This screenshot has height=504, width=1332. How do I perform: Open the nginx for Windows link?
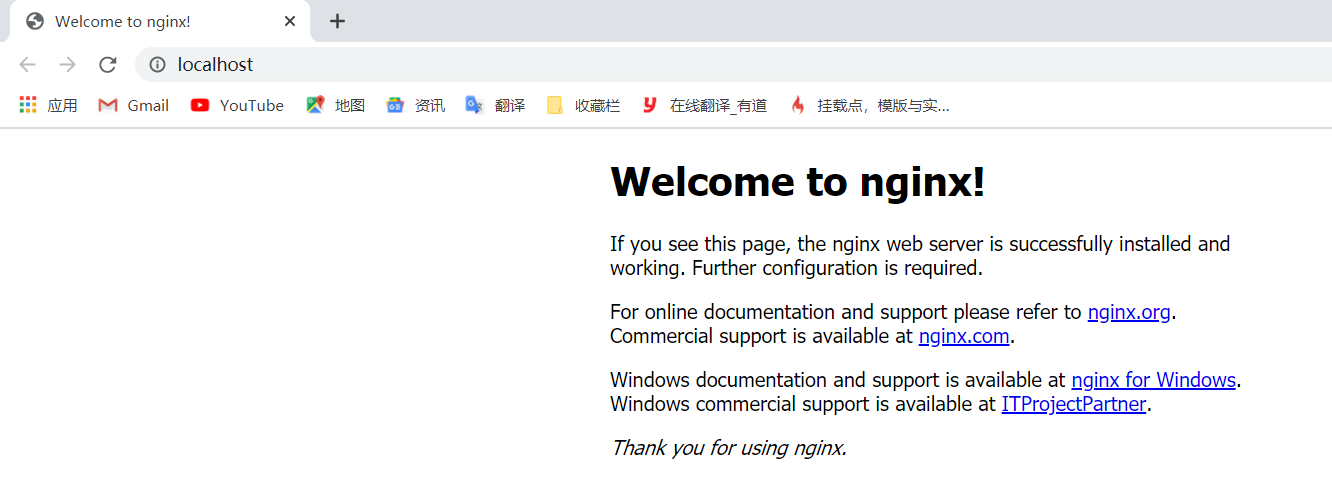tap(1154, 380)
